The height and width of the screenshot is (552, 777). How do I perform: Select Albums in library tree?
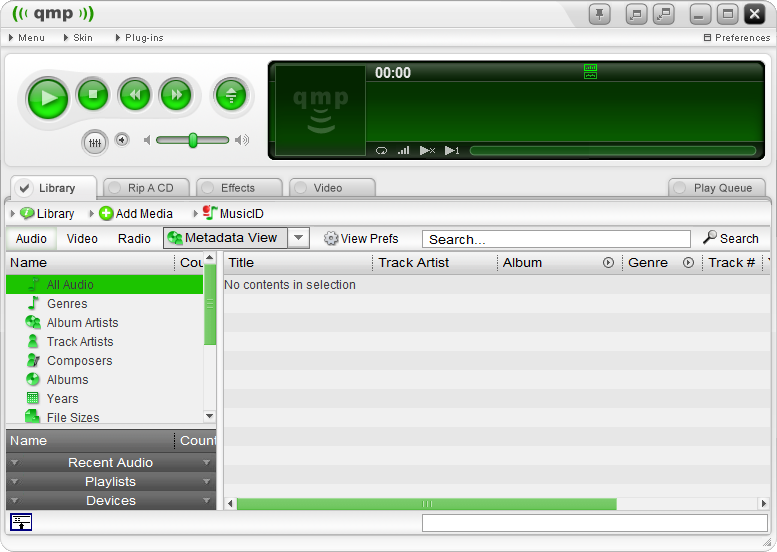[x=105, y=380]
